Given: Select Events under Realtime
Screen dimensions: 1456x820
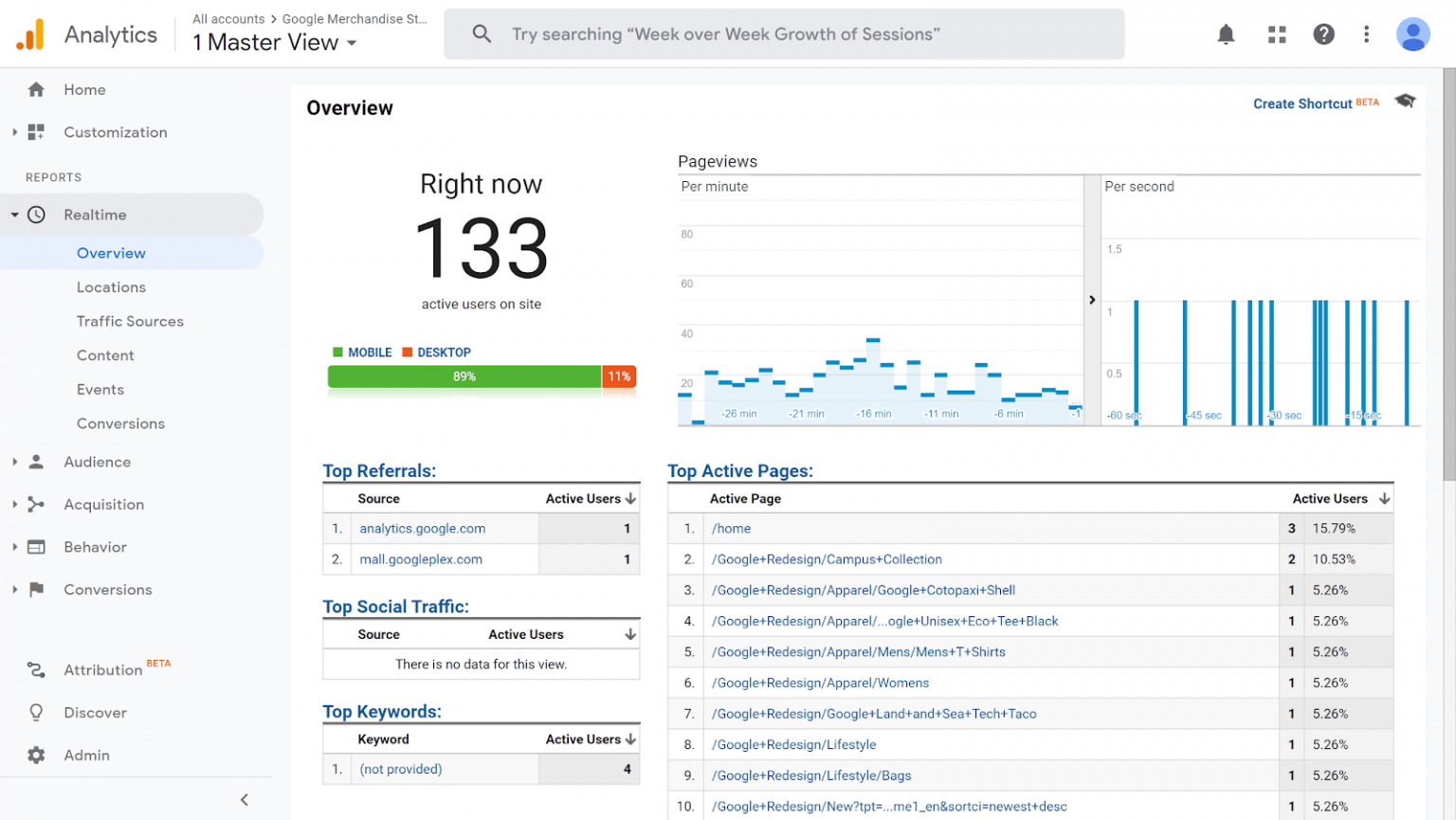Looking at the screenshot, I should (x=100, y=390).
